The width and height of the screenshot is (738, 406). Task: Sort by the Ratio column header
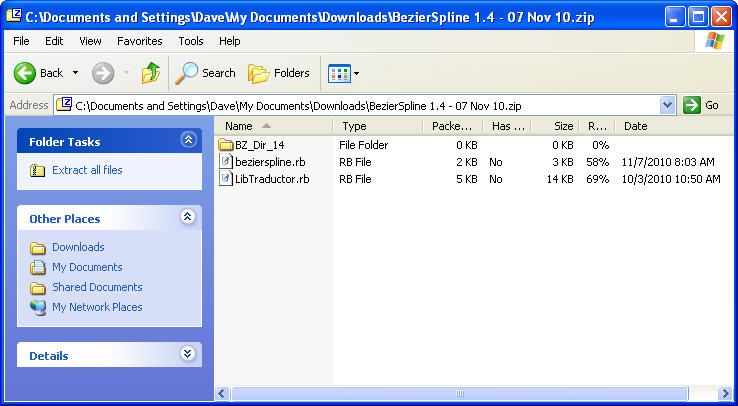click(x=597, y=126)
